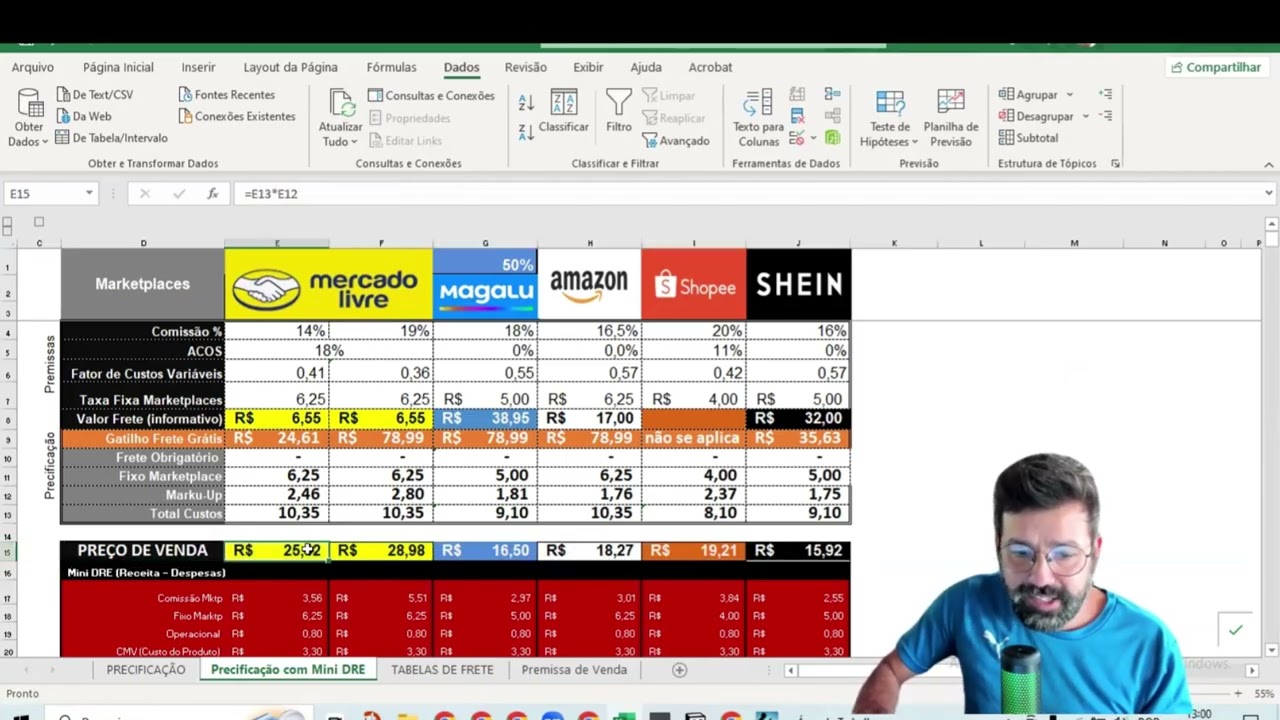Click the formula field =E13*E12
Viewport: 1280px width, 720px height.
pyautogui.click(x=745, y=193)
